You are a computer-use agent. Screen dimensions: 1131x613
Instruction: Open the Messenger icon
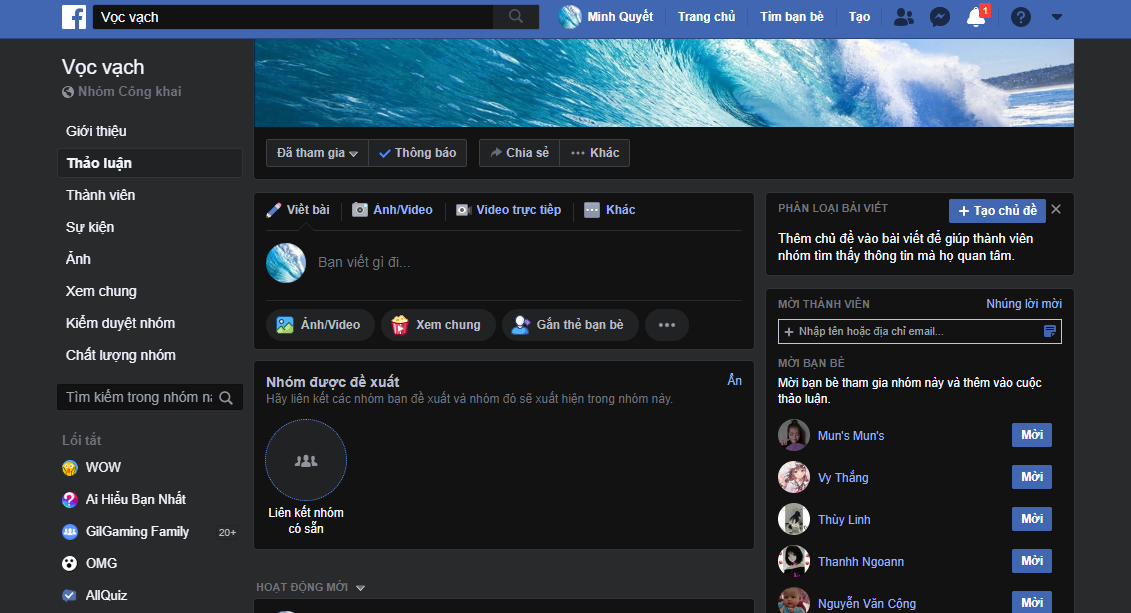(x=939, y=17)
